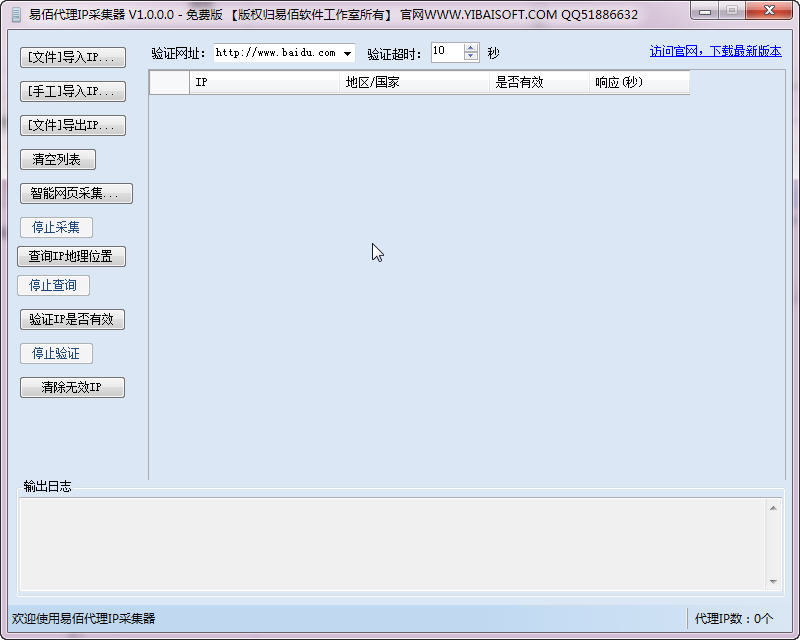The image size is (800, 640).
Task: Increase timeout with the spinner up arrow
Action: point(471,48)
